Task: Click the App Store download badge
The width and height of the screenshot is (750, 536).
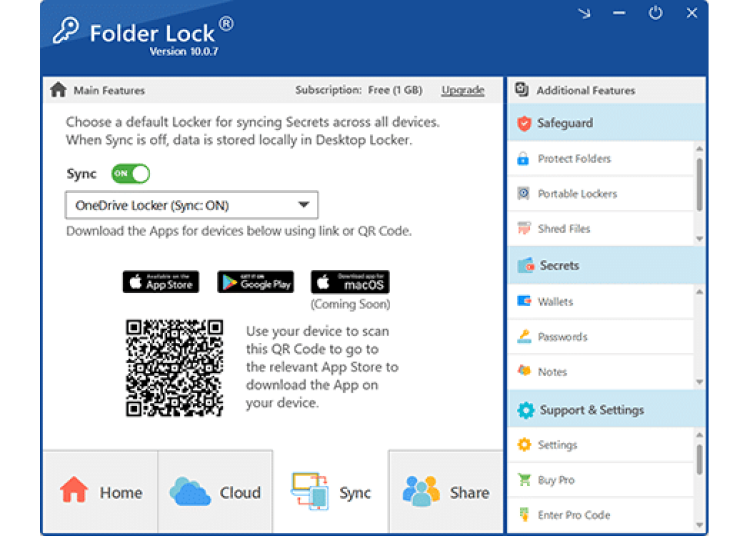Action: (x=161, y=282)
